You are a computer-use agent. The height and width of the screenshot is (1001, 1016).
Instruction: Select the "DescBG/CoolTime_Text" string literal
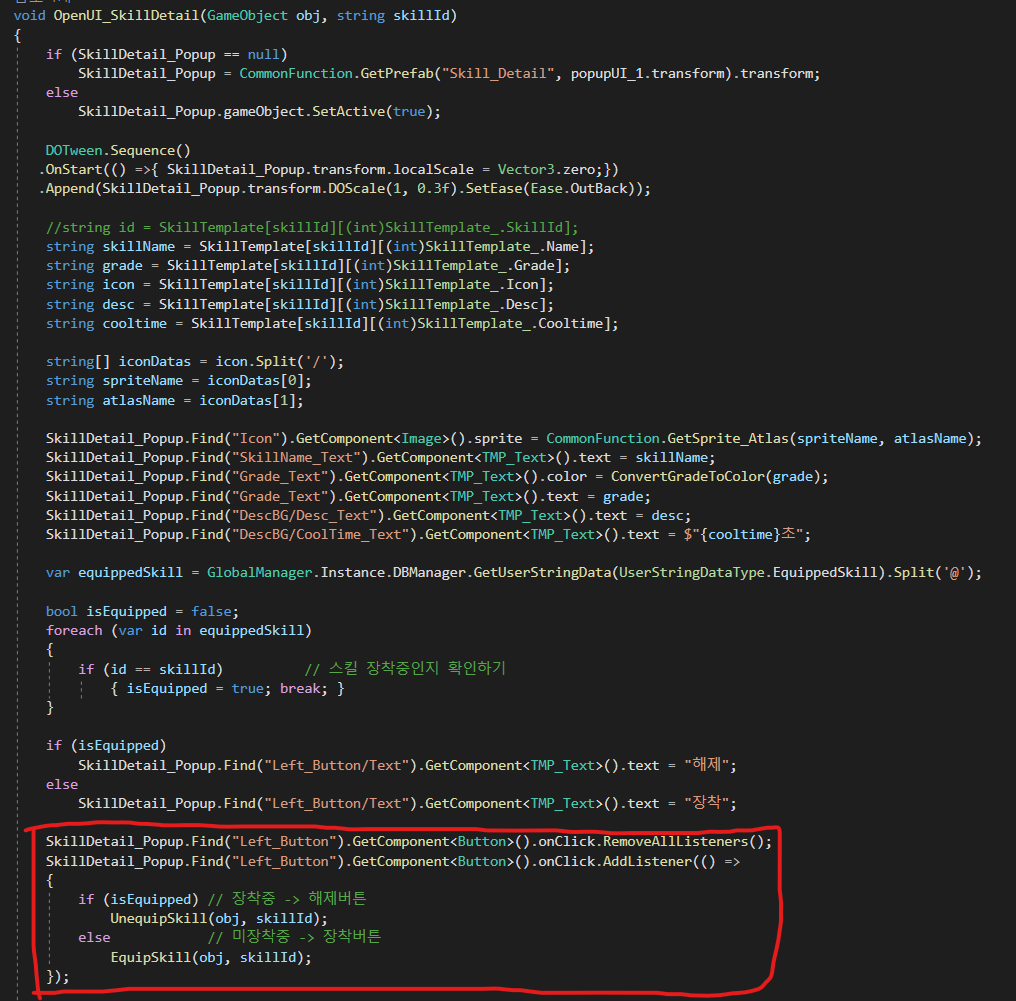coord(325,535)
